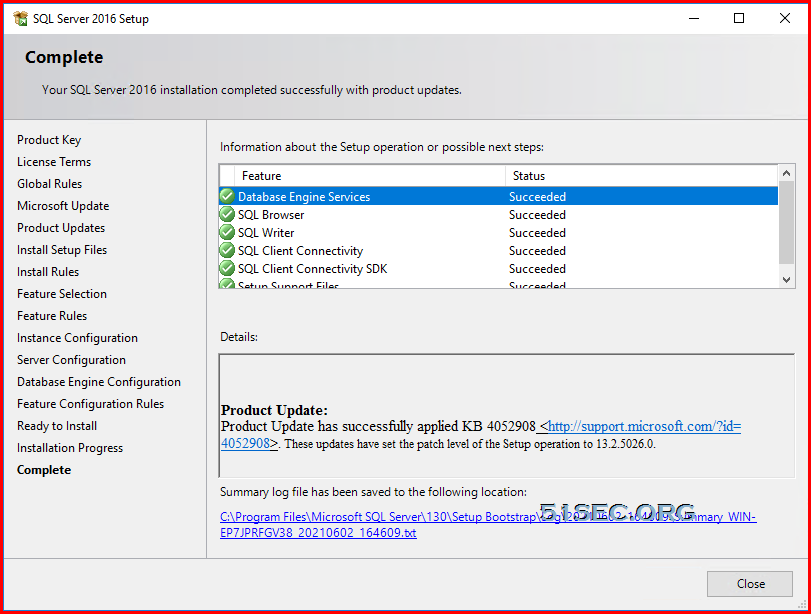Minimize the SQL Server 2016 Setup window
Image resolution: width=811 pixels, height=614 pixels.
694,19
